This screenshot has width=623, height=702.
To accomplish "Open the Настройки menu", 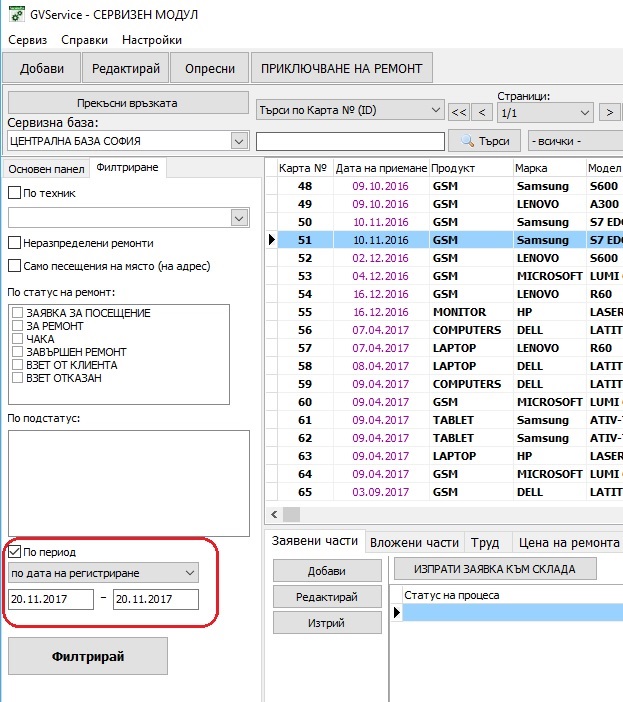I will pos(152,40).
